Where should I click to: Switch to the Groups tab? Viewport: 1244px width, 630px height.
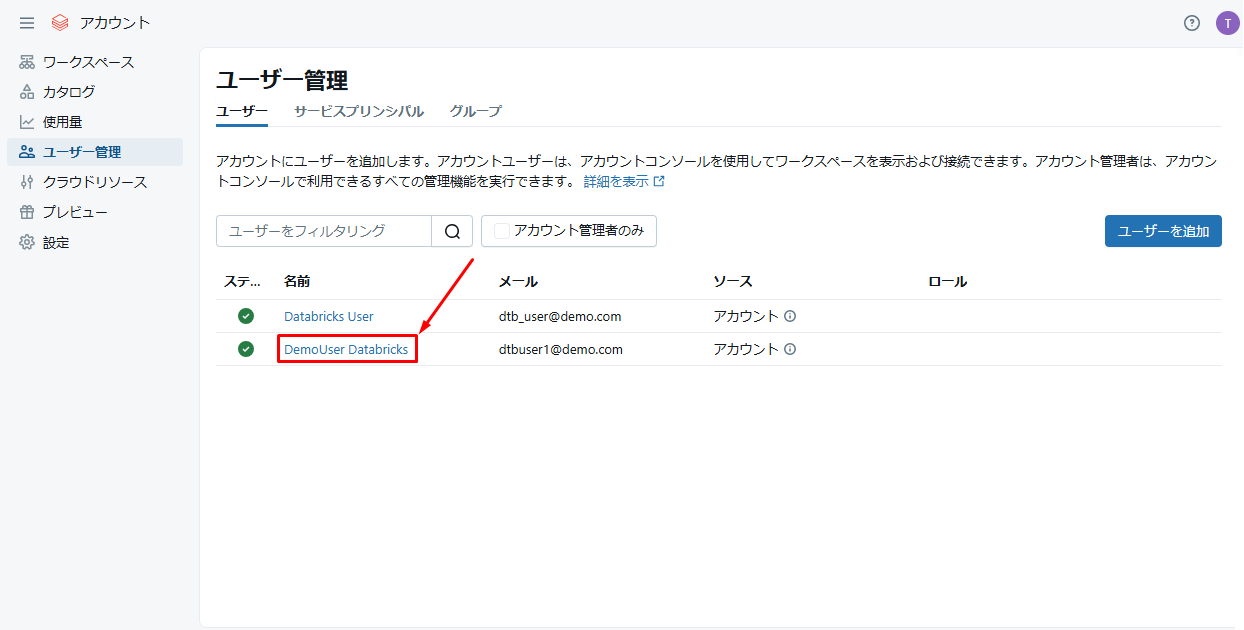(x=475, y=111)
